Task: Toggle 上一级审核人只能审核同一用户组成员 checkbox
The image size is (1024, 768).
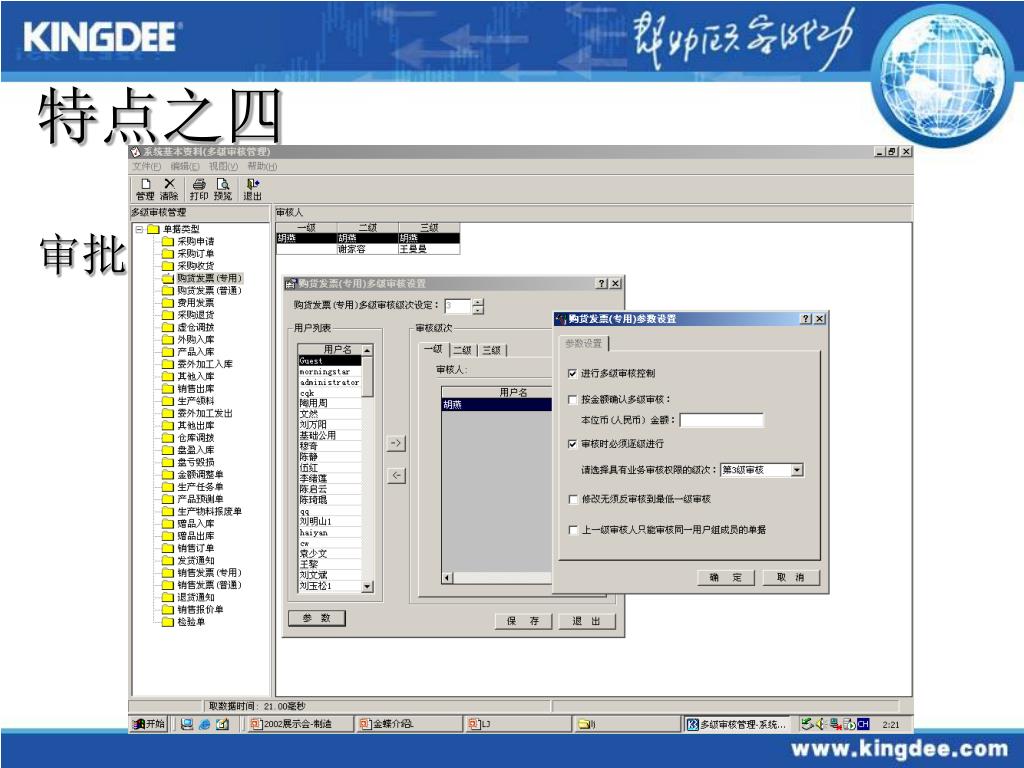Action: (x=573, y=530)
